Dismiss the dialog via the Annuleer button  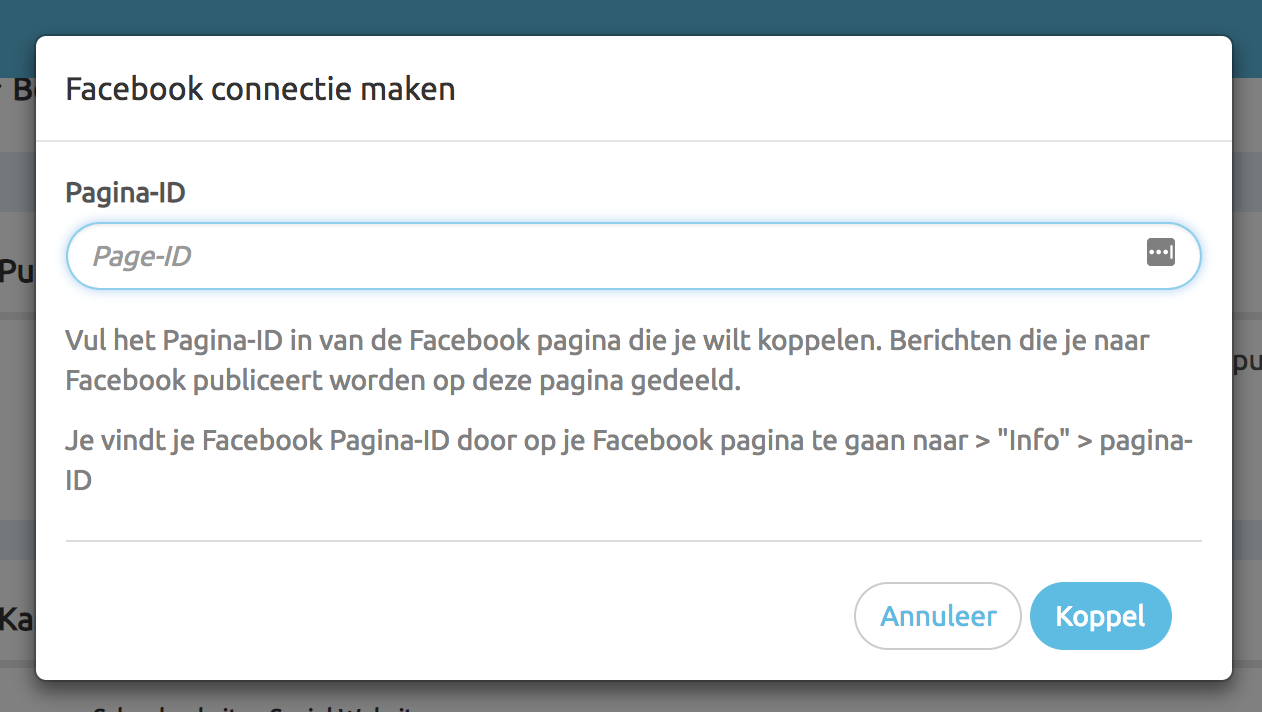pyautogui.click(x=937, y=616)
